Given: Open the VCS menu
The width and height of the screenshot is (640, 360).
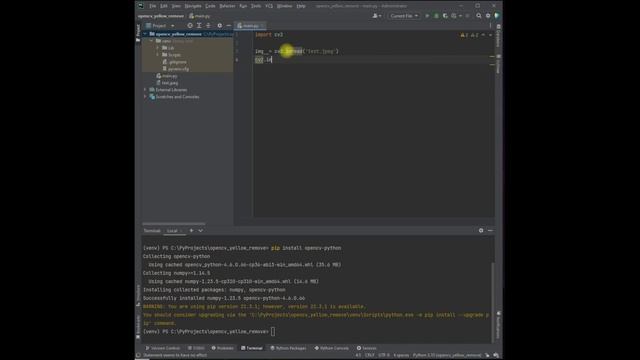Looking at the screenshot, I should coord(269,6).
